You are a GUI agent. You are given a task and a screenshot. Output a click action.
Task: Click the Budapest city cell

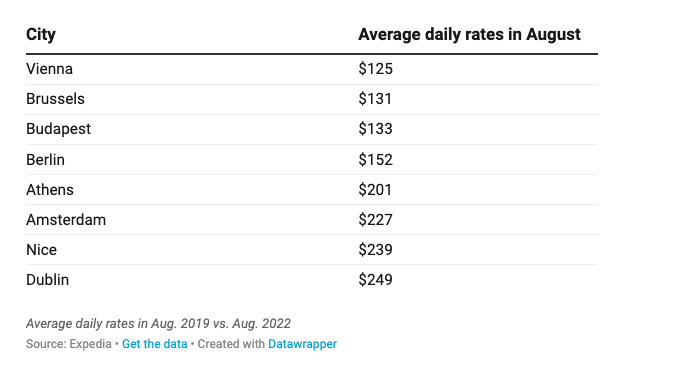coord(58,129)
